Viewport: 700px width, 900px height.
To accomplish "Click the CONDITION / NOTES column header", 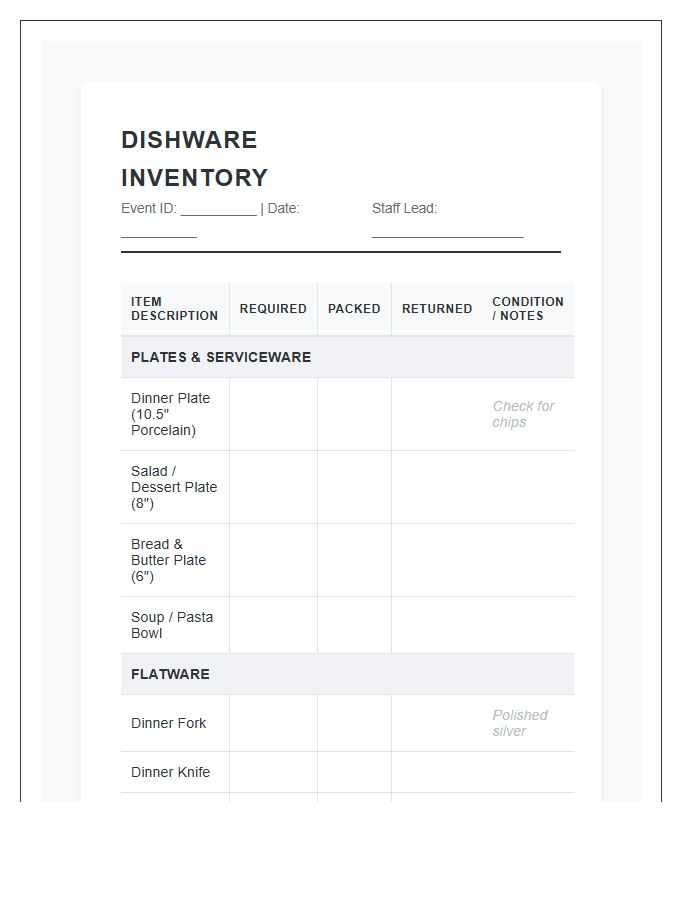I will pos(527,309).
